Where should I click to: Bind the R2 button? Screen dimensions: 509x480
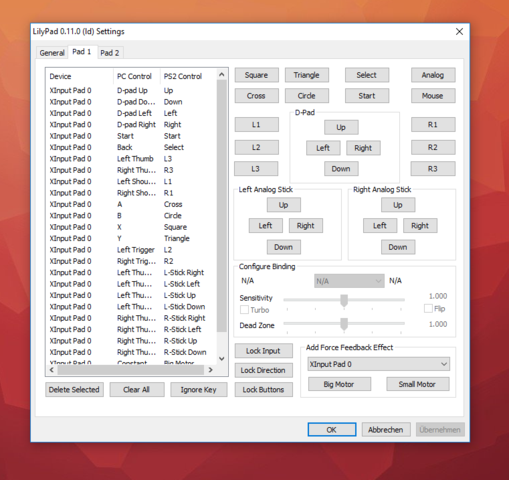click(x=433, y=147)
